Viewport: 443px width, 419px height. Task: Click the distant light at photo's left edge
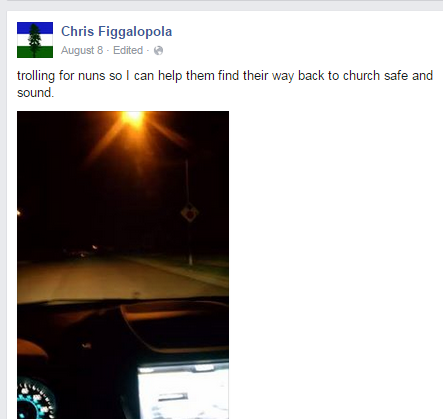click(x=19, y=213)
